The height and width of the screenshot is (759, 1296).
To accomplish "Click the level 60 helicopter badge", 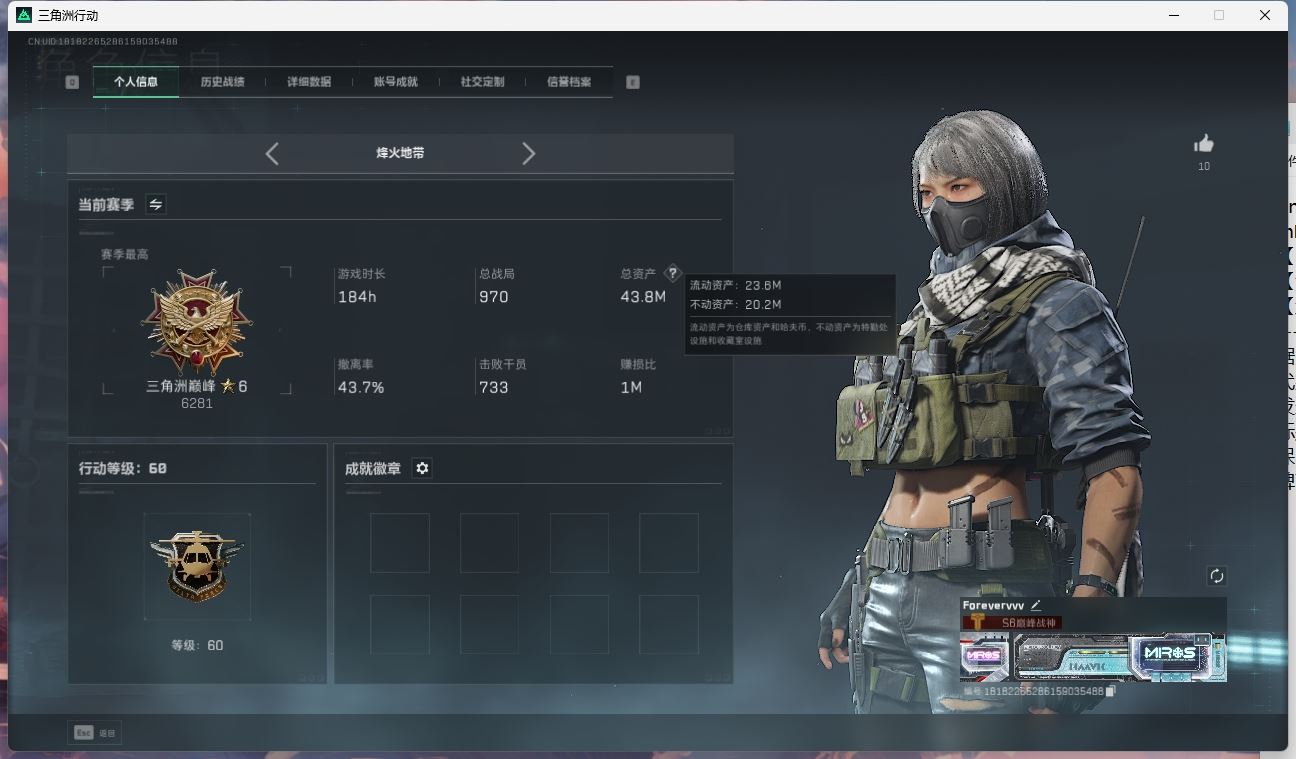I will pos(197,565).
